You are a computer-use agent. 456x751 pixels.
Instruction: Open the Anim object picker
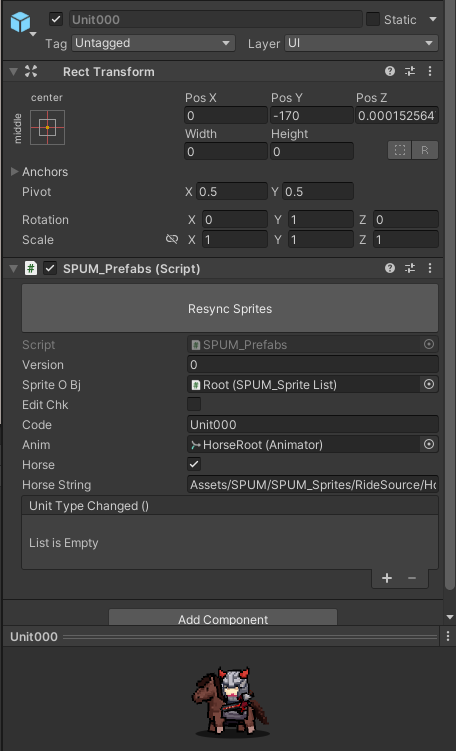coord(429,444)
